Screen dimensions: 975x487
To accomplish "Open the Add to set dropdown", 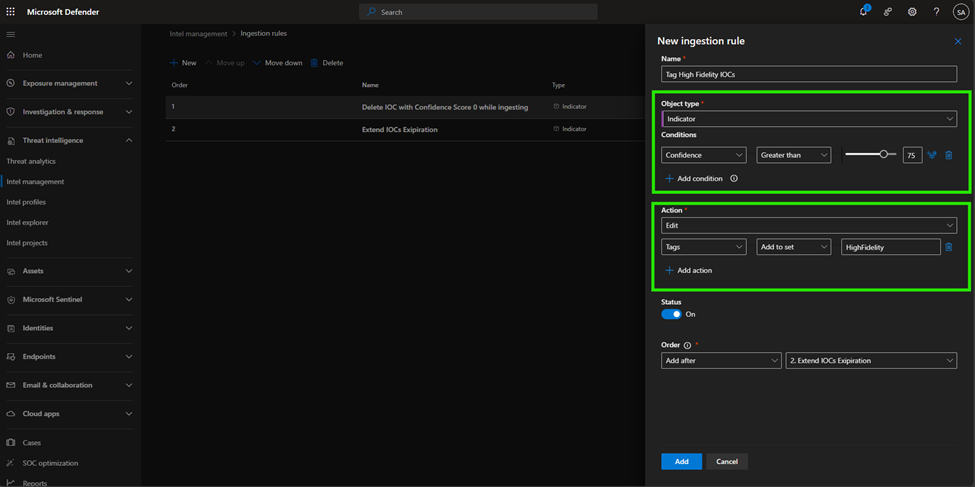I will click(793, 247).
